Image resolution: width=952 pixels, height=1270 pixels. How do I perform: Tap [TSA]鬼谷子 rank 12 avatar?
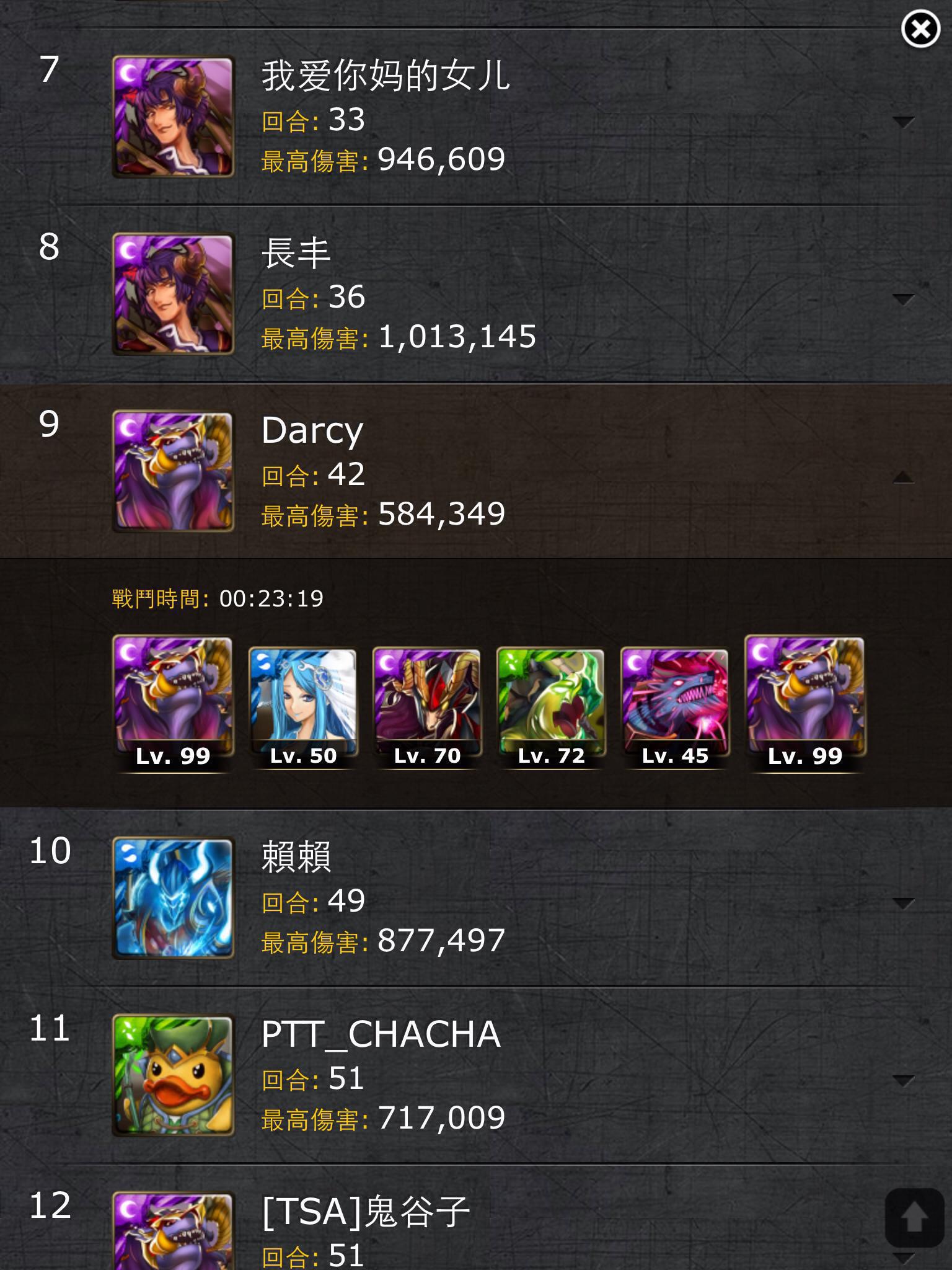tap(173, 1231)
